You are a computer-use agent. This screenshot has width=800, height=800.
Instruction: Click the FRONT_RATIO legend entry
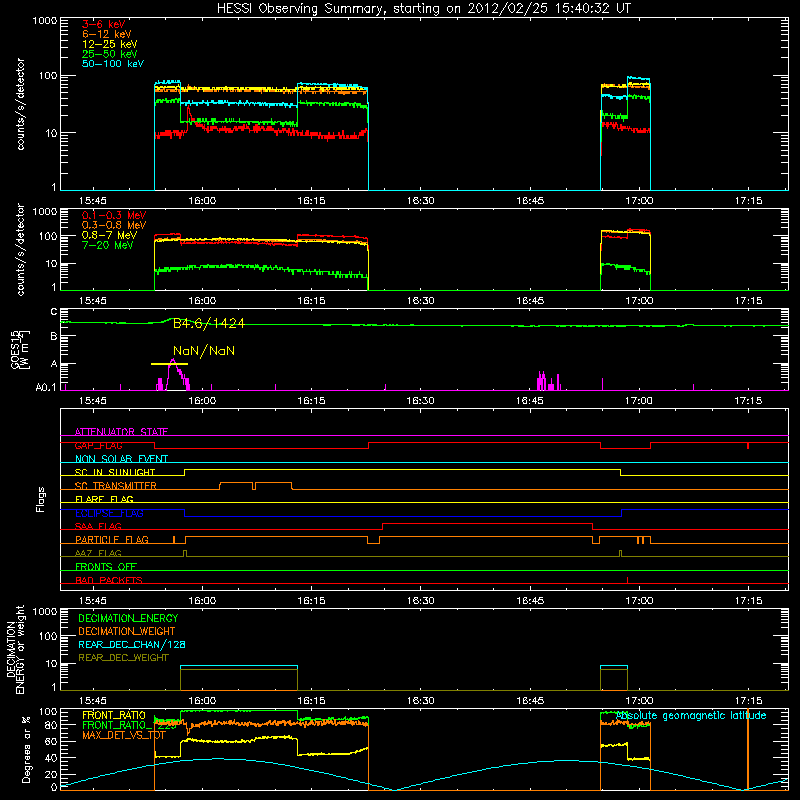[114, 715]
